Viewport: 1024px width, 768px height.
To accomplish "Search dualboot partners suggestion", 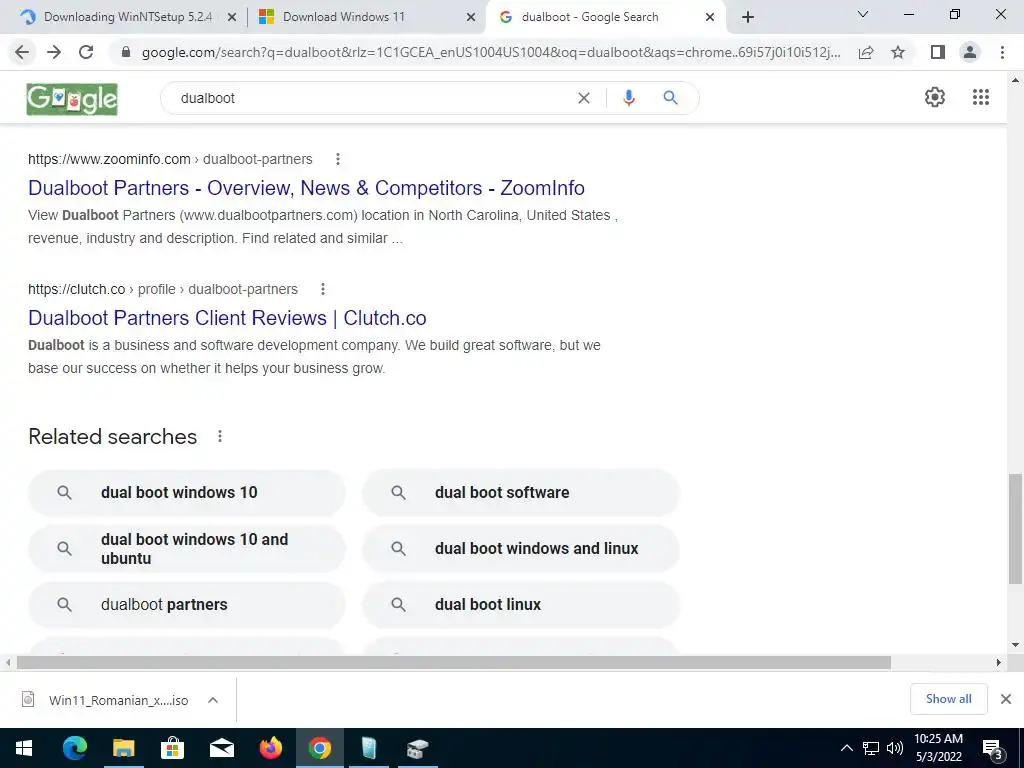I will 187,605.
